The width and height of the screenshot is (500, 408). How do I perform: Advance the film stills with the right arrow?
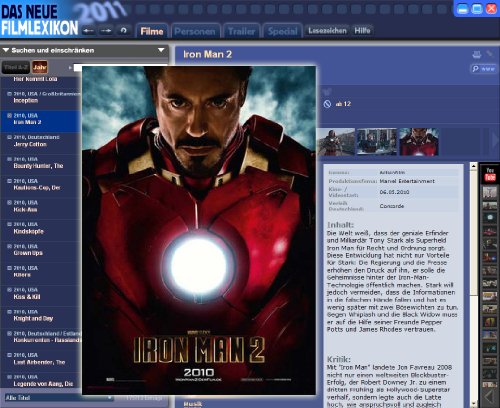coord(495,140)
